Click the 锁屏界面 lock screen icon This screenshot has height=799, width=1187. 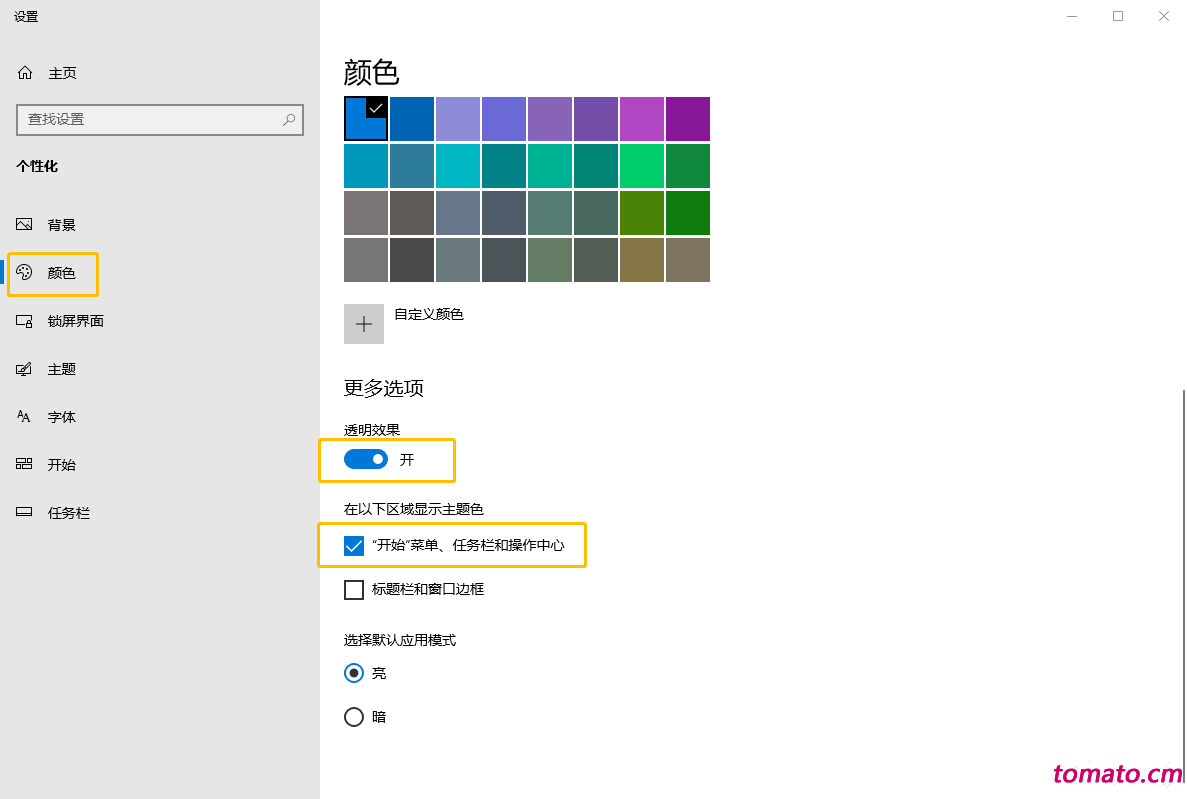click(x=24, y=321)
